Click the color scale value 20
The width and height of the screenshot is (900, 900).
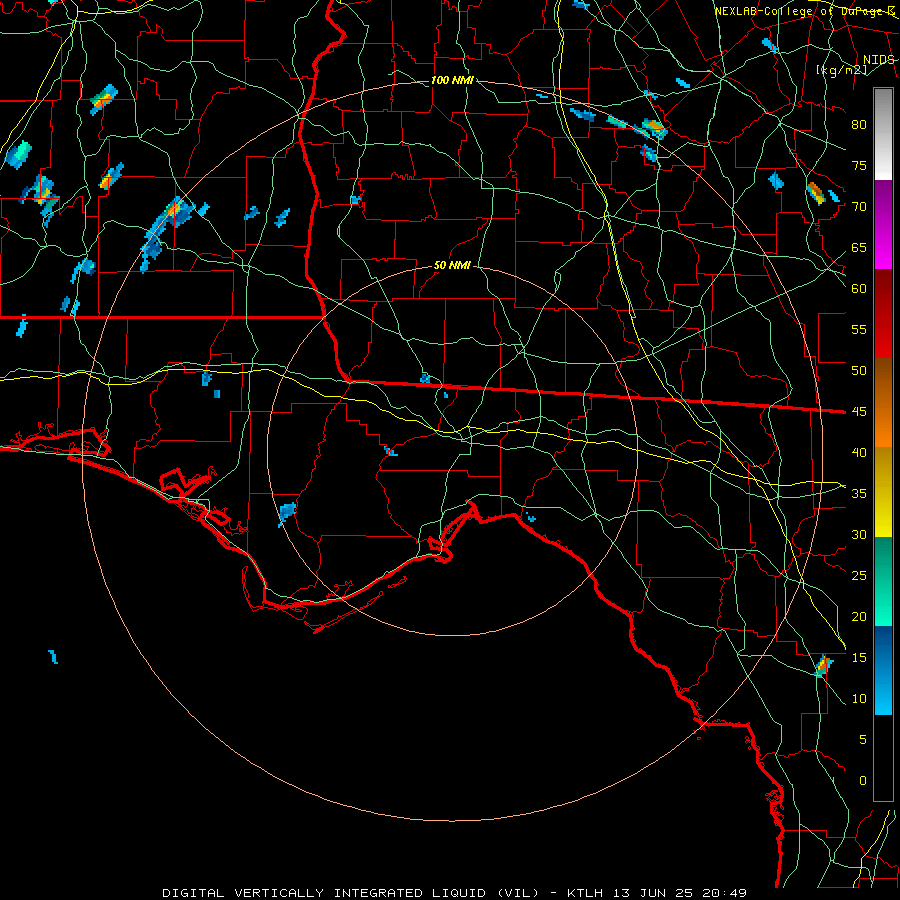coord(859,616)
